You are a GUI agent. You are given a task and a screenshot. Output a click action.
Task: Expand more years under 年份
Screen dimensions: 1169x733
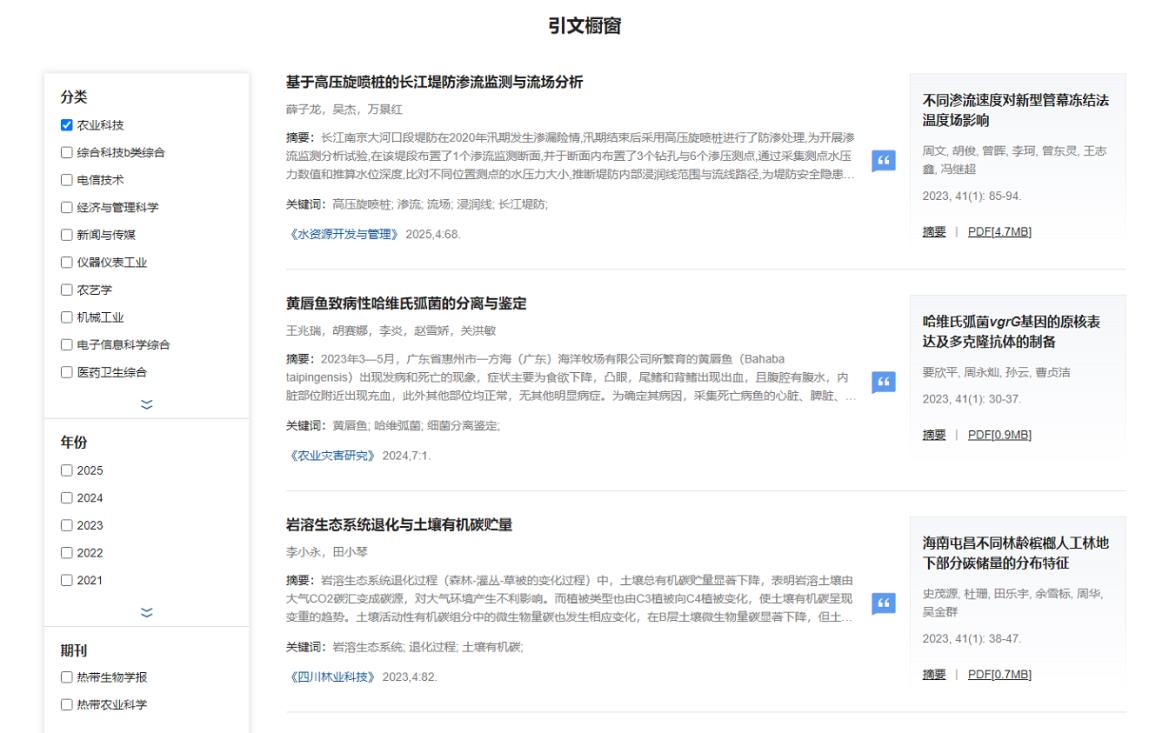(147, 613)
